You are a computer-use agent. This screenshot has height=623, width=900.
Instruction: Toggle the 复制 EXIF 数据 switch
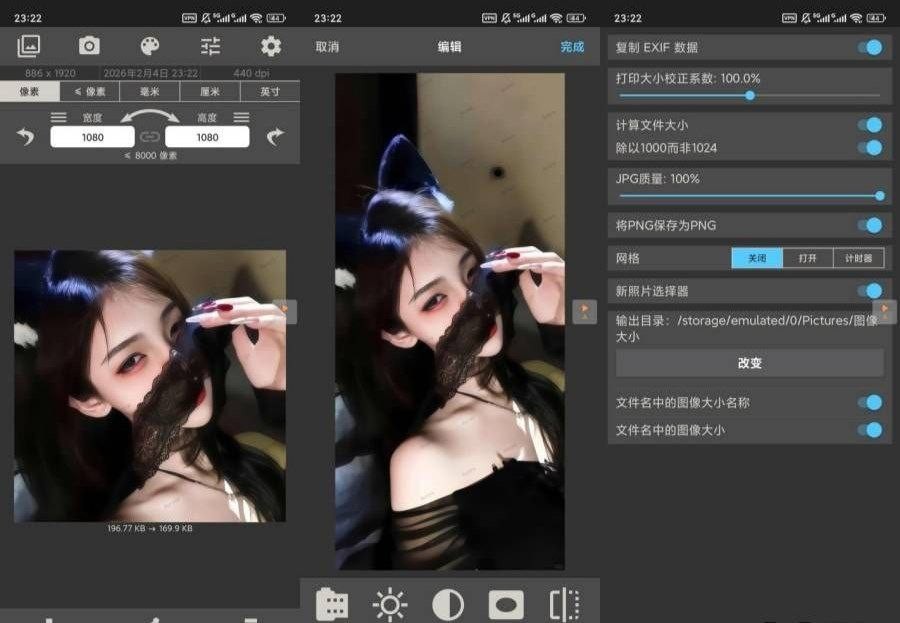click(870, 47)
